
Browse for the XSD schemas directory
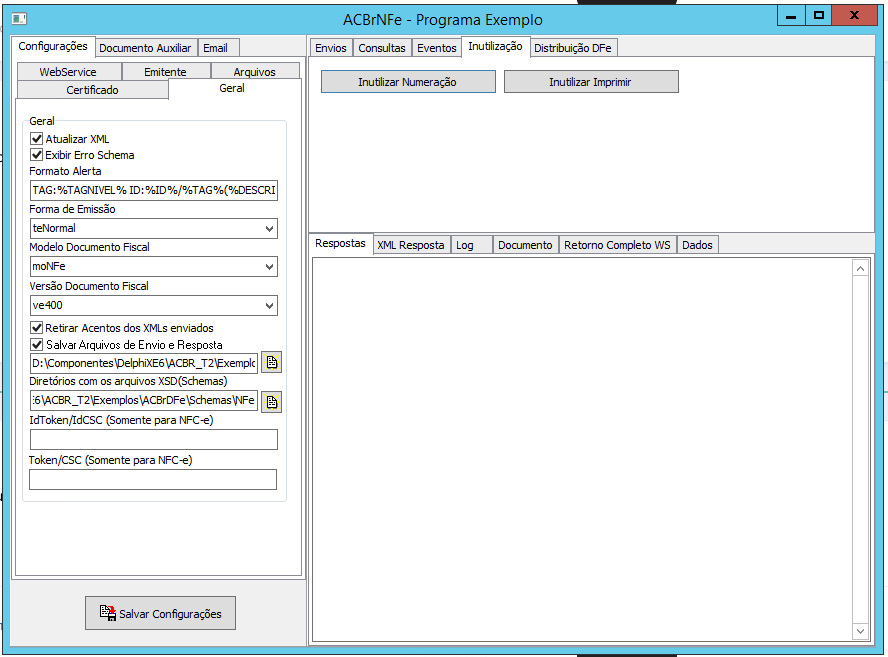coord(272,402)
